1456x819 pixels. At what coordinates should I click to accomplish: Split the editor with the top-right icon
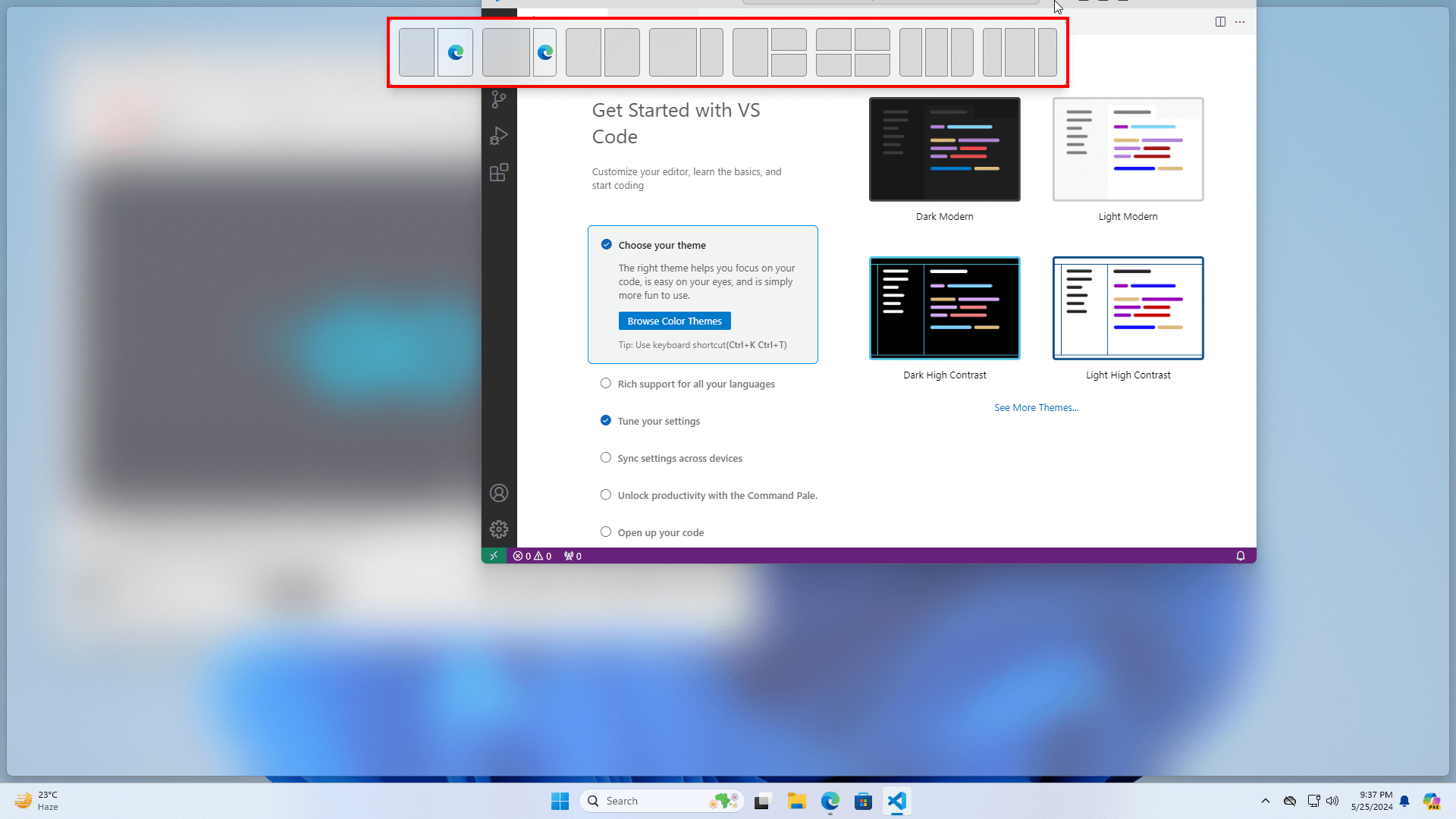[1221, 21]
